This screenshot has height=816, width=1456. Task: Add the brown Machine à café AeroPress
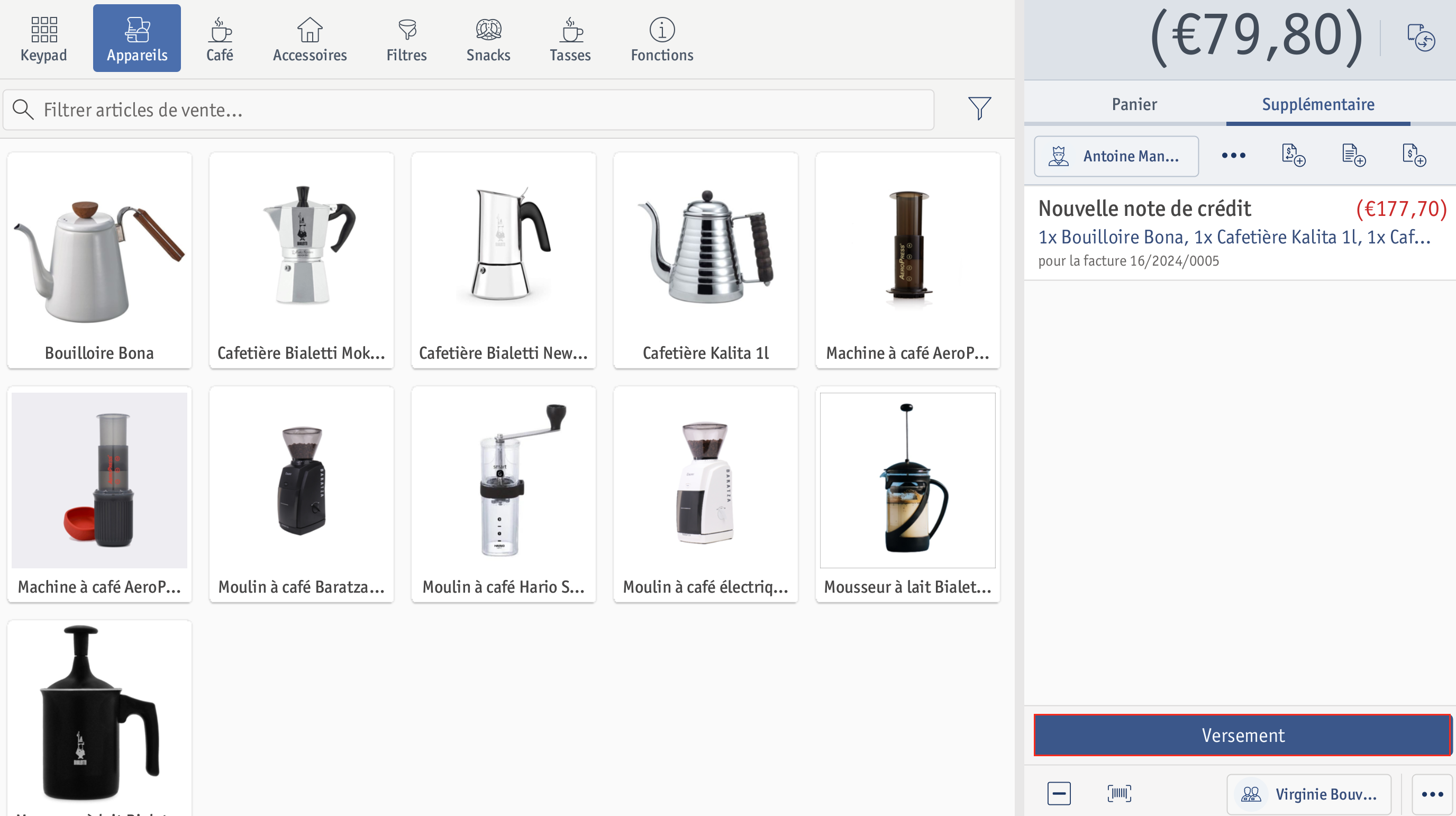coord(908,261)
